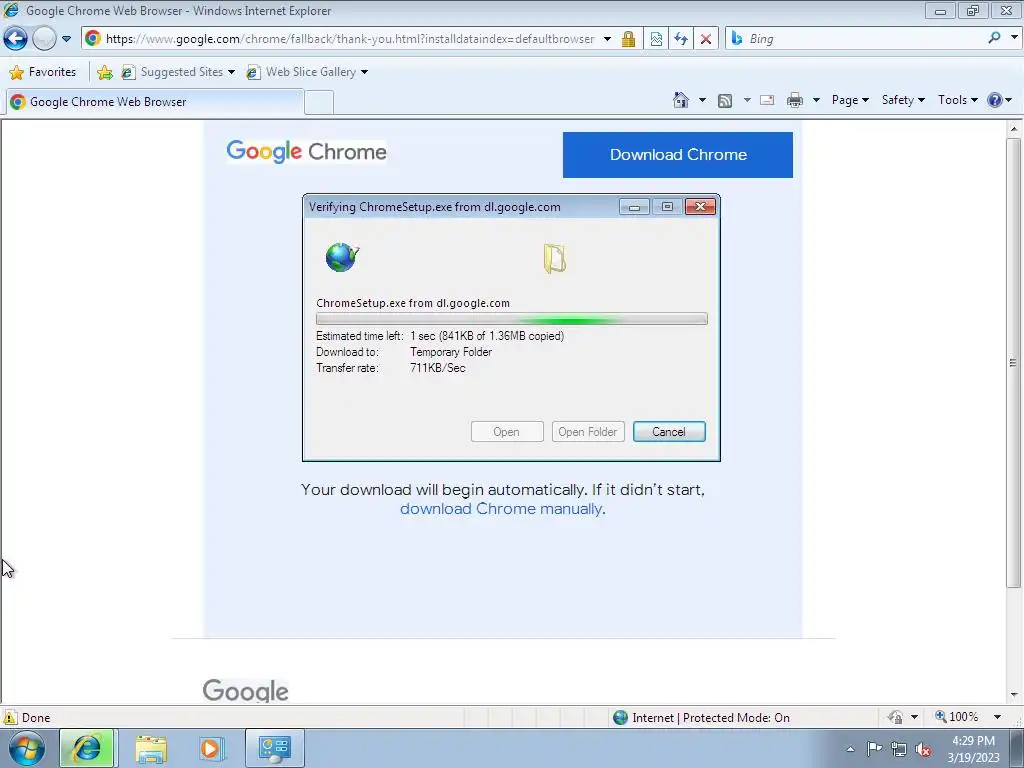
Task: Click the control panel taskbar icon
Action: tap(273, 748)
